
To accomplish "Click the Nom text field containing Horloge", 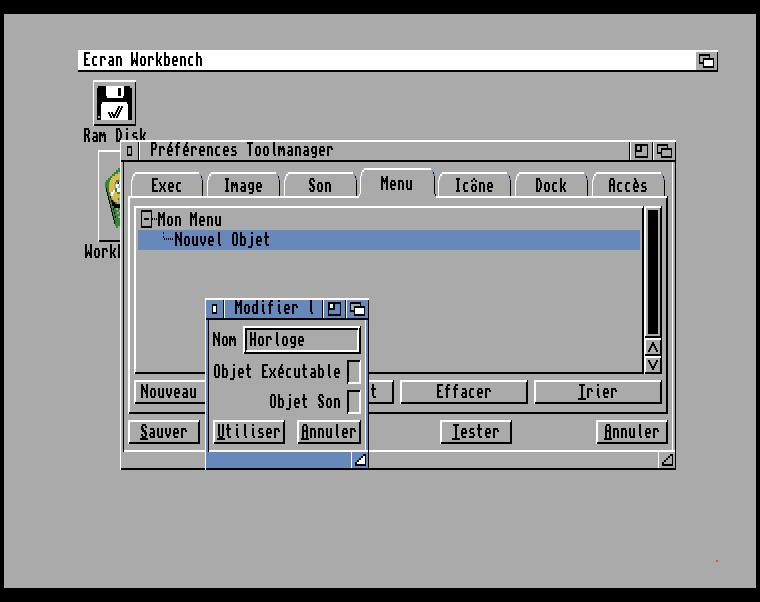I will [x=301, y=340].
